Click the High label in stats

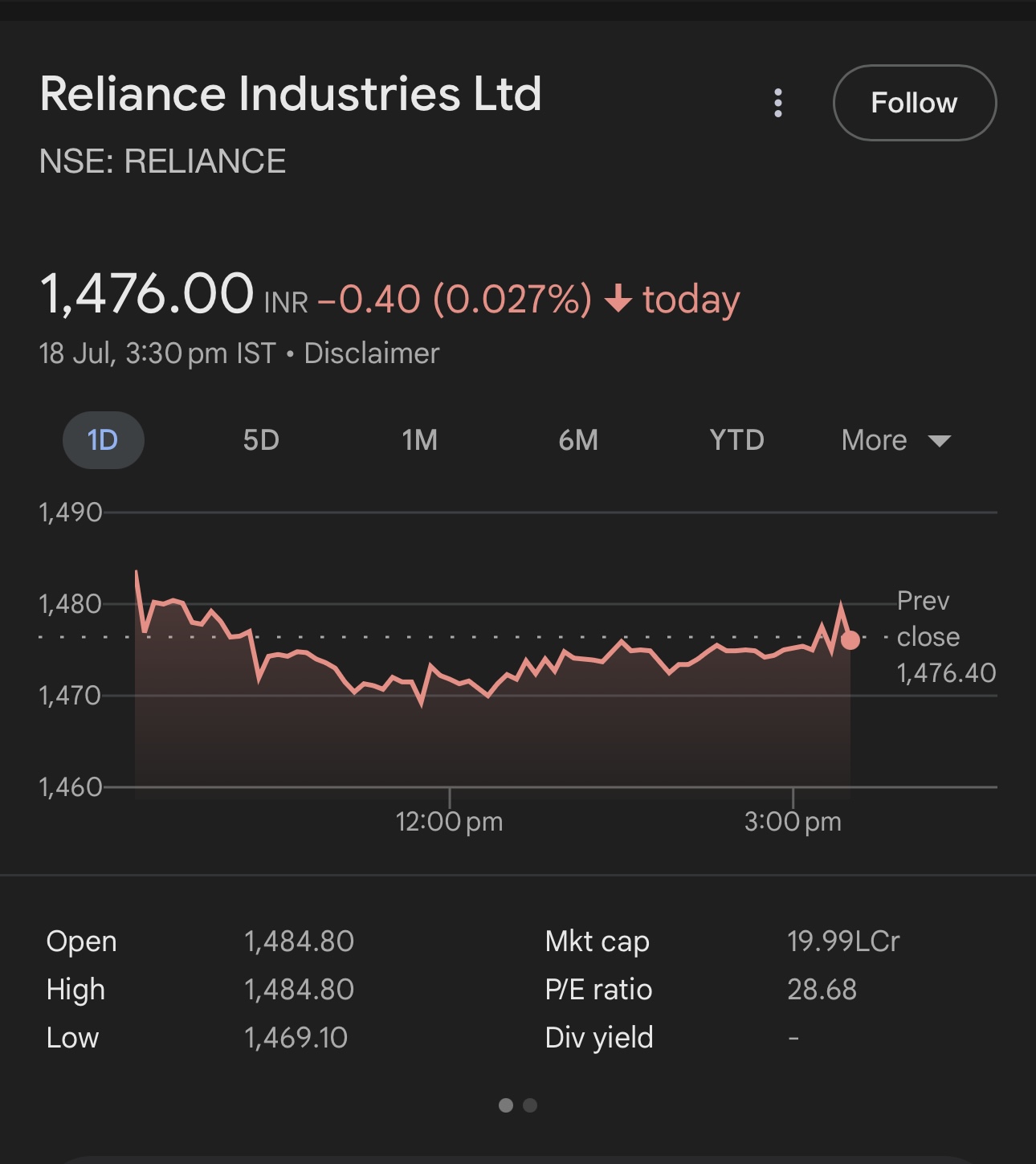(75, 990)
